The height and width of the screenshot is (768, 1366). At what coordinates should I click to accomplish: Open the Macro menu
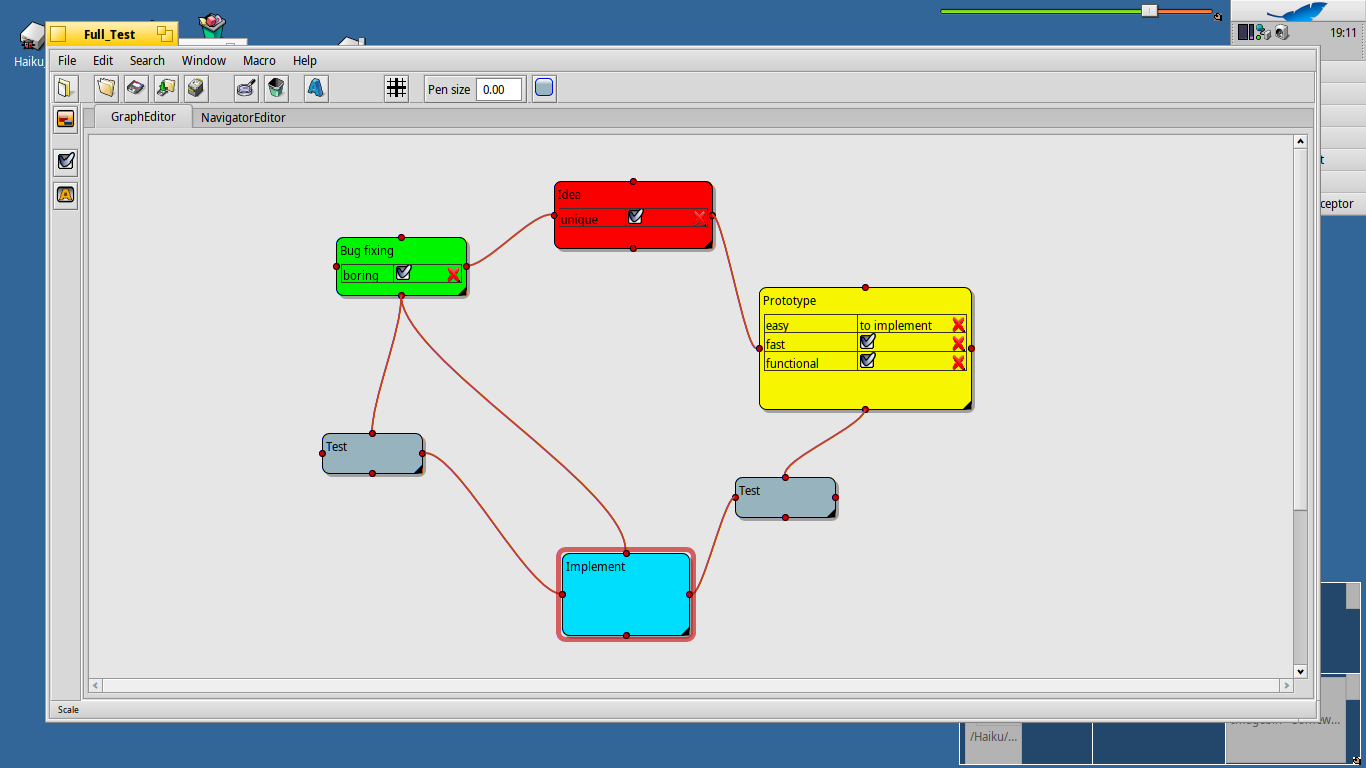pyautogui.click(x=259, y=60)
